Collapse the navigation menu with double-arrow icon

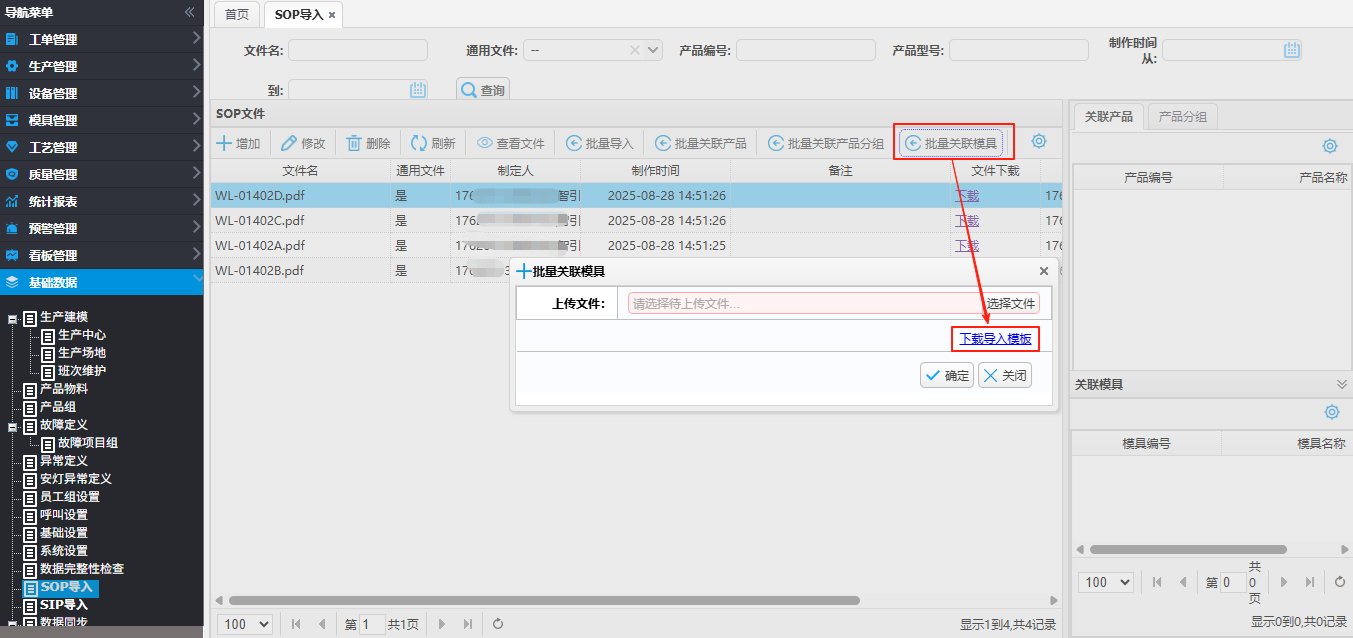point(189,12)
